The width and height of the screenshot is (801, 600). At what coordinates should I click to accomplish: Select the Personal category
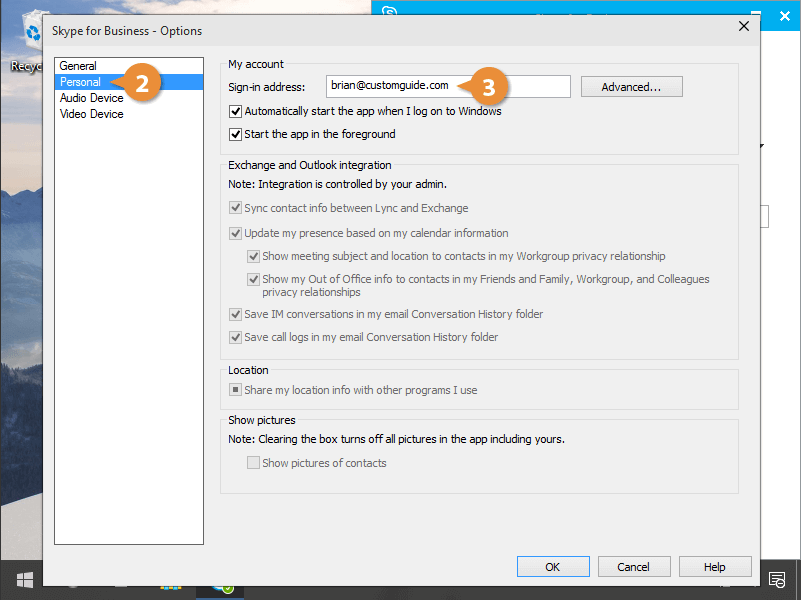tap(80, 82)
